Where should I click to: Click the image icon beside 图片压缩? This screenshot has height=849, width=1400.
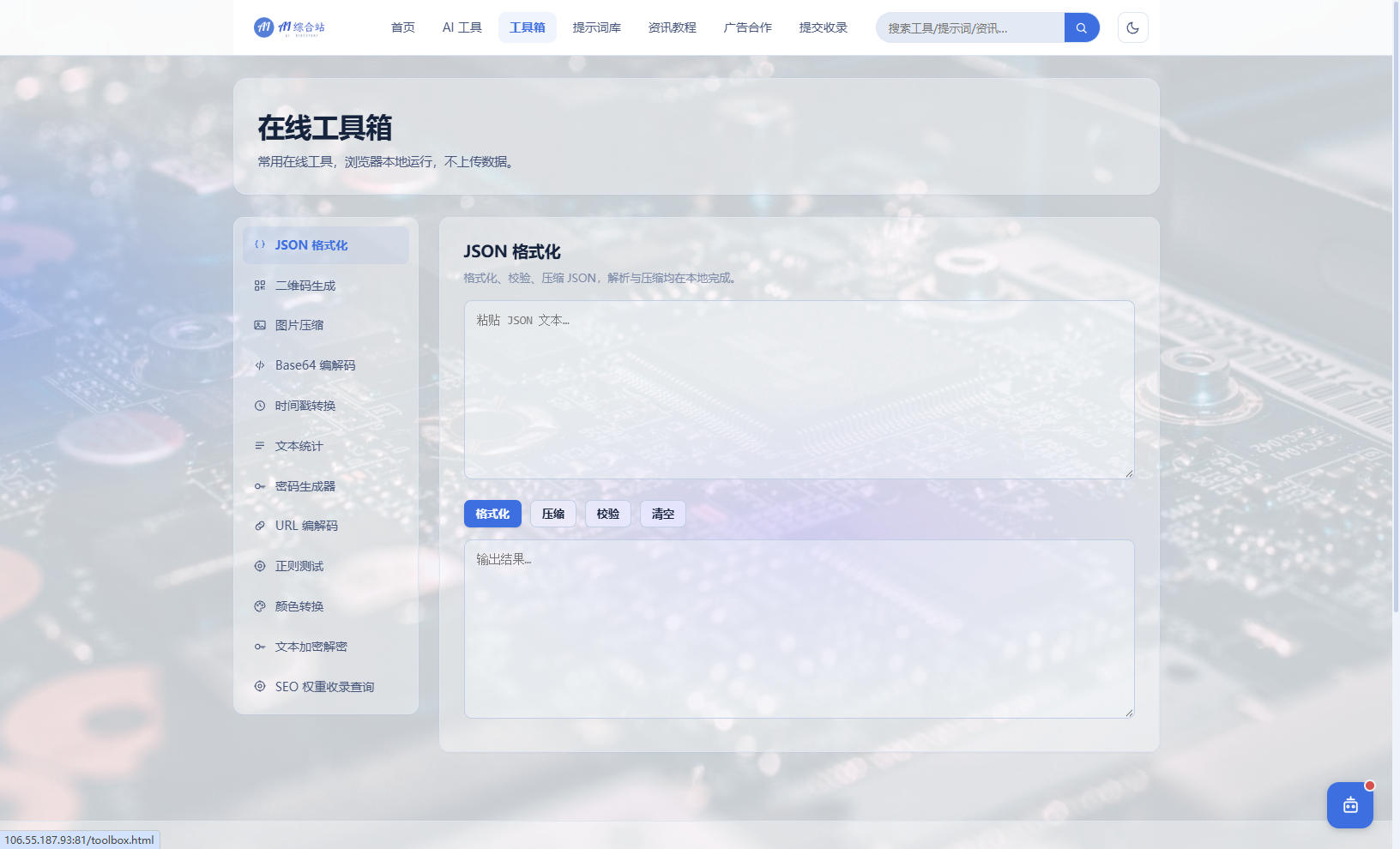click(260, 325)
